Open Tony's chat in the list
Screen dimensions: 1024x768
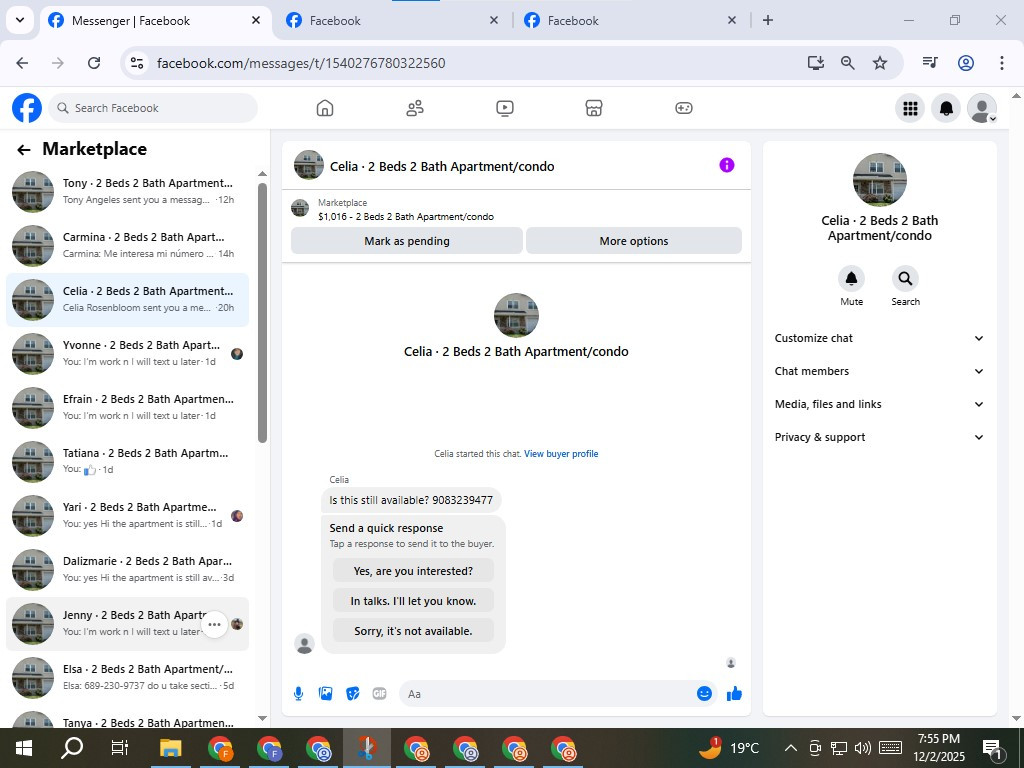coord(127,191)
